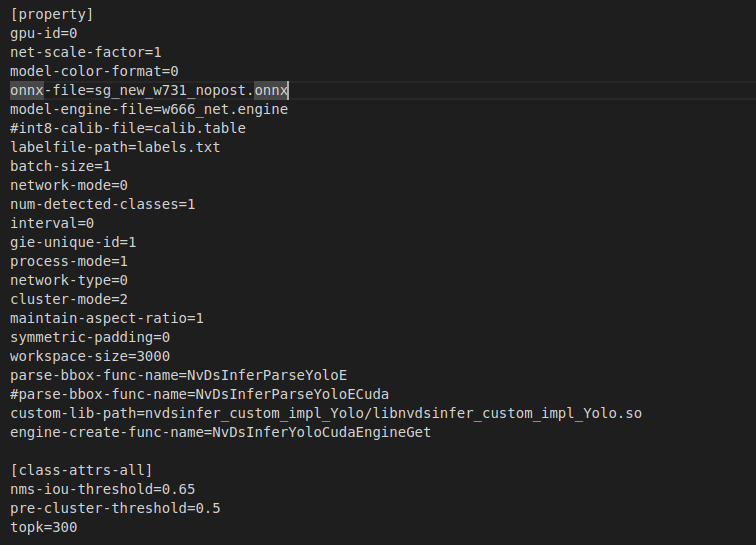Click on model-color-format=0 text
The image size is (756, 545).
pos(94,71)
